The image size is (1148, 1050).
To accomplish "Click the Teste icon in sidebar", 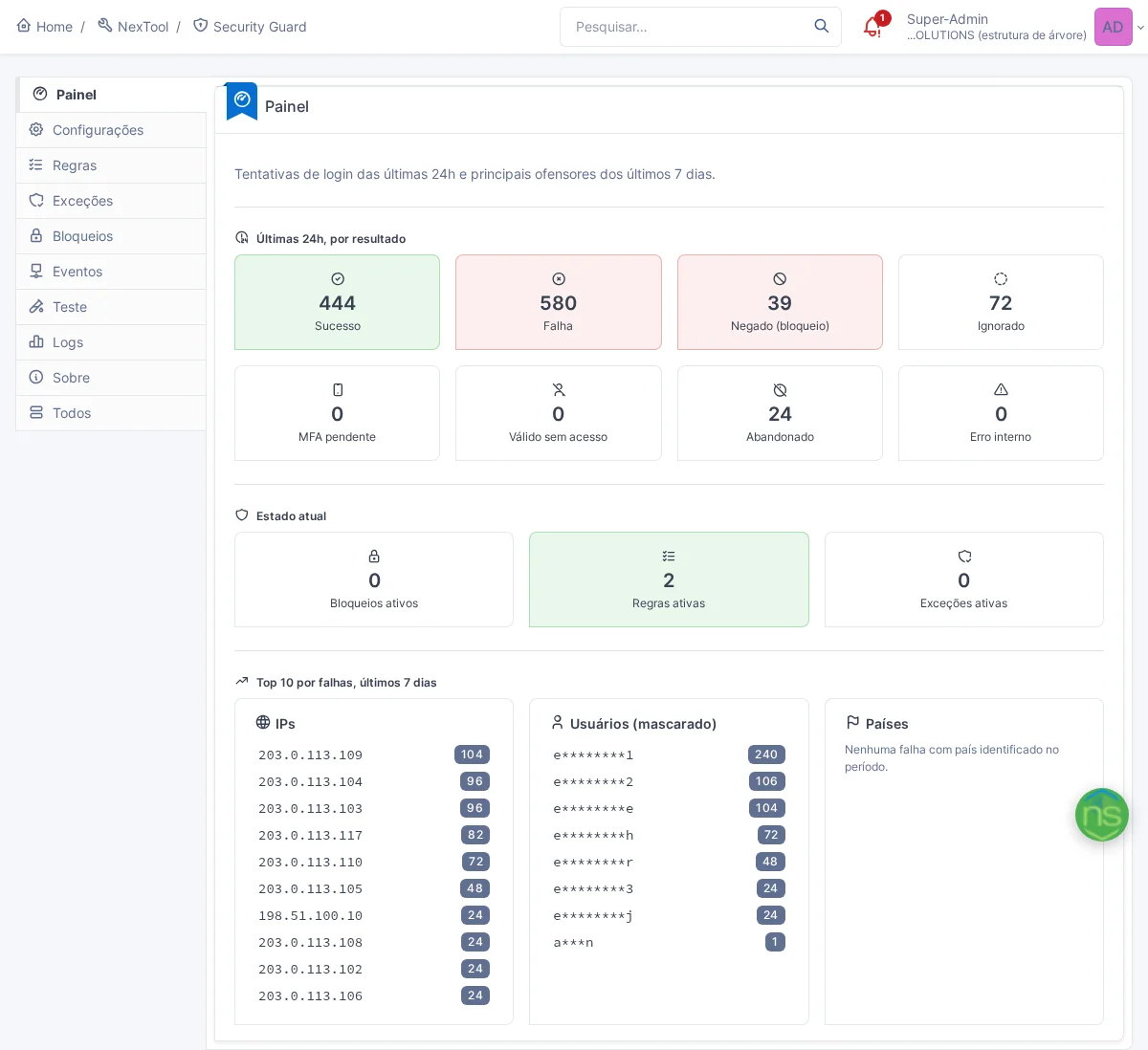I will click(36, 307).
